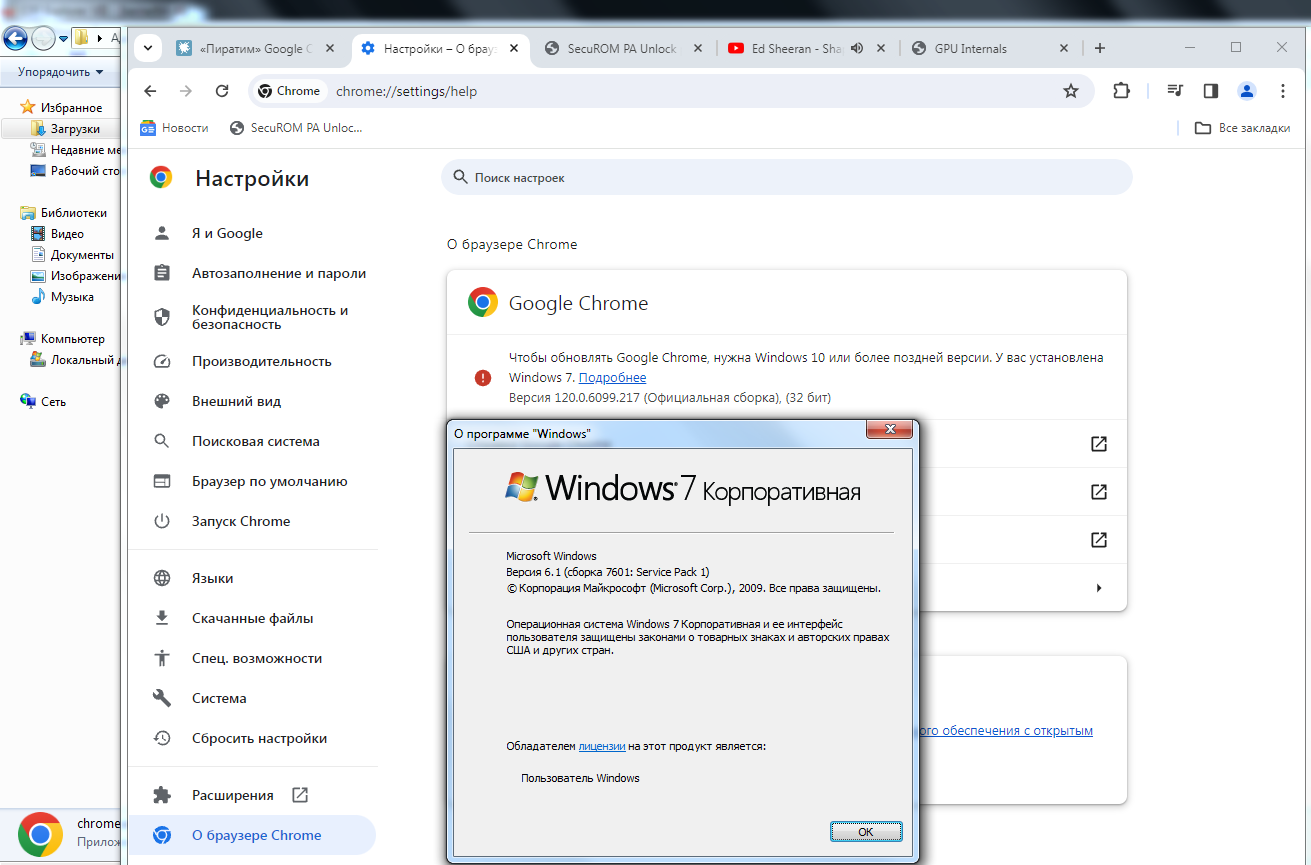Open Видео library in Explorer

[67, 233]
